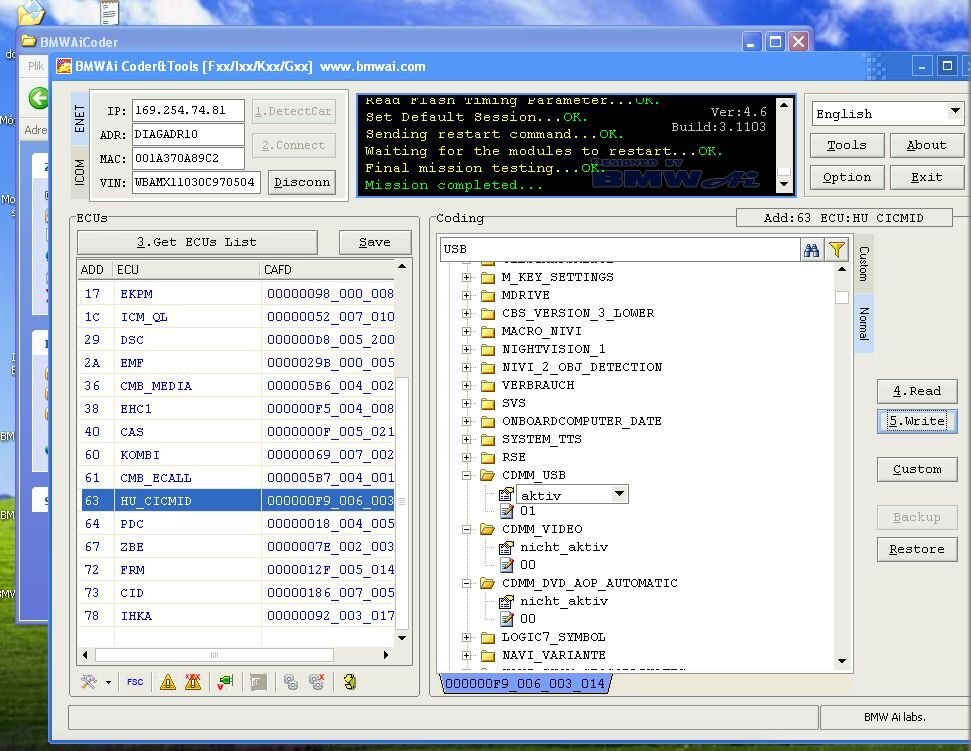Click the binoculars search icon
The image size is (971, 751).
(x=811, y=250)
